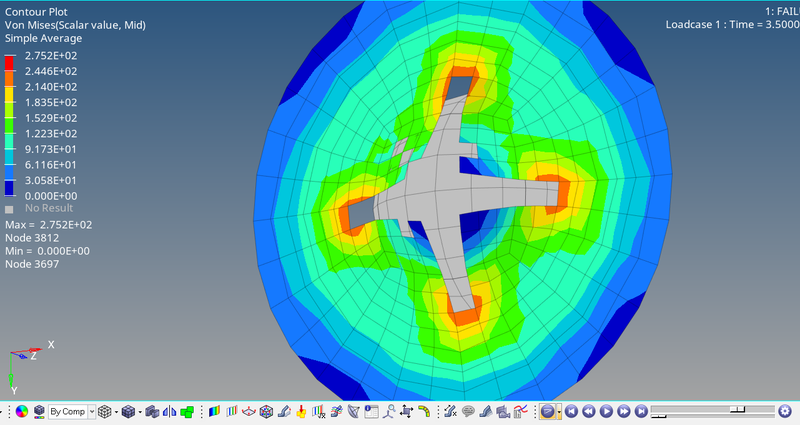Image resolution: width=800 pixels, height=425 pixels.
Task: Click the dark blue legend swatch
Action: coord(9,188)
